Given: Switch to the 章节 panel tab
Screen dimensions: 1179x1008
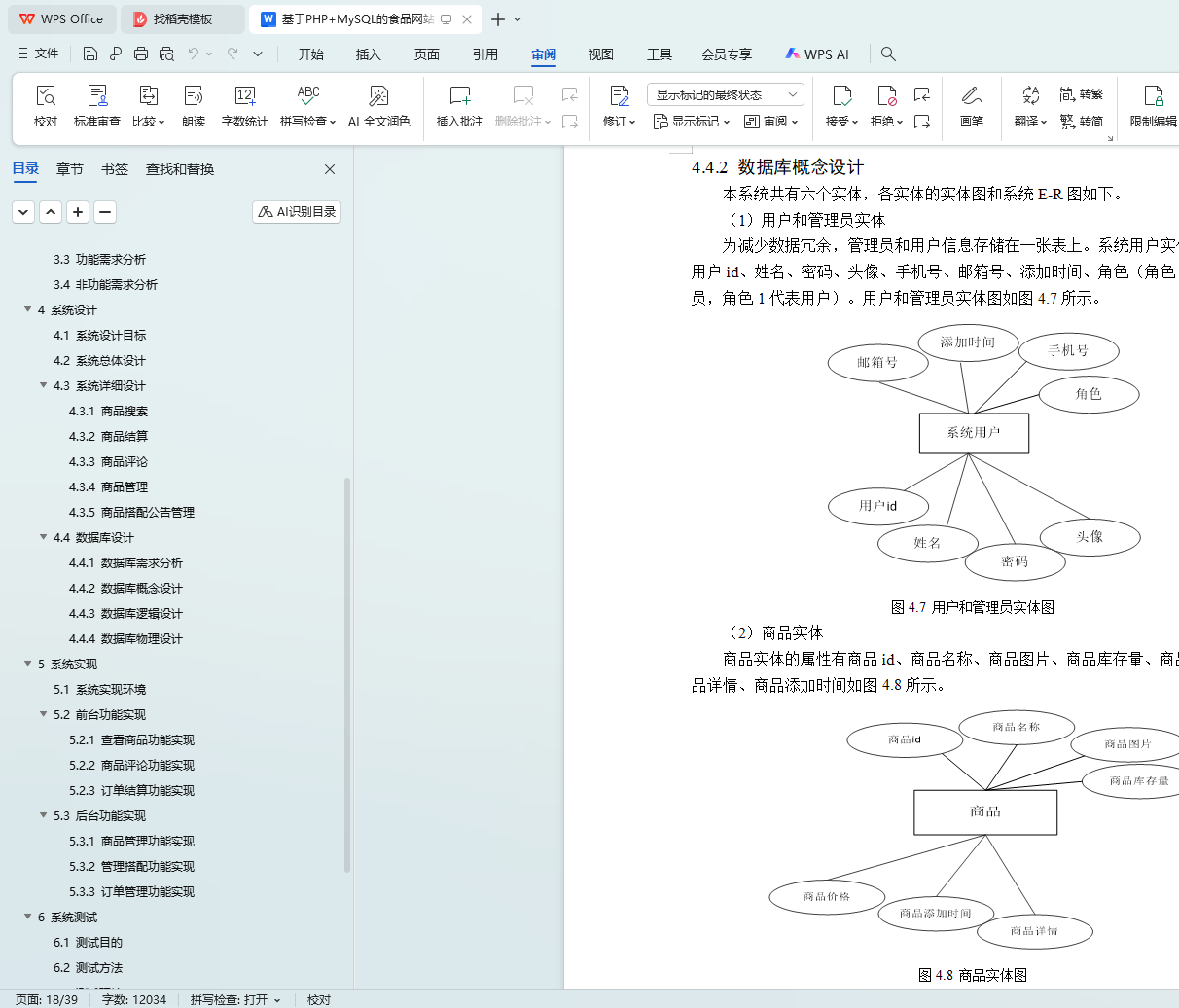Looking at the screenshot, I should click(70, 169).
